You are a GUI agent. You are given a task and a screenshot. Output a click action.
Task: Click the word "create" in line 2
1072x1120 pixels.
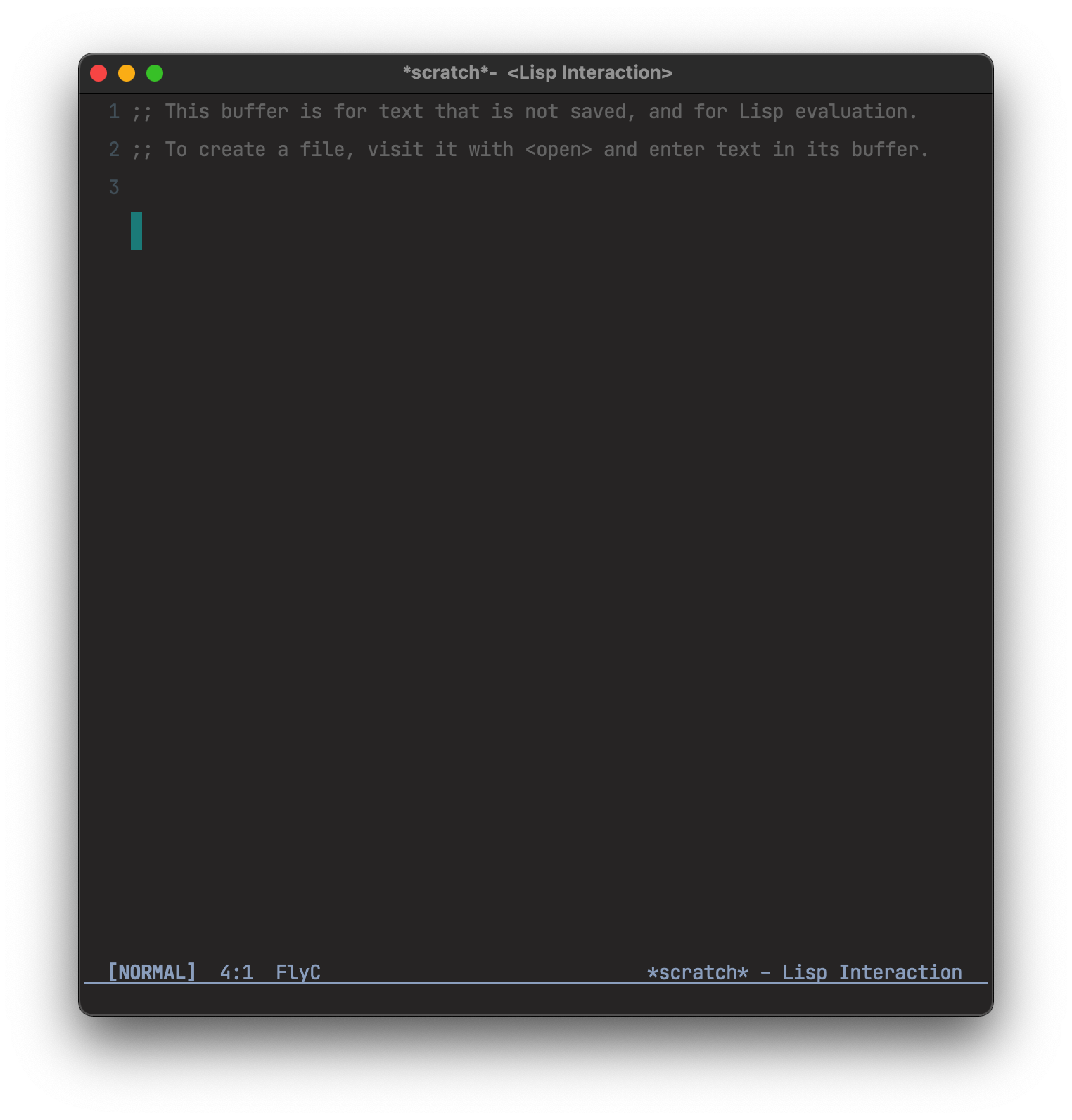point(232,150)
